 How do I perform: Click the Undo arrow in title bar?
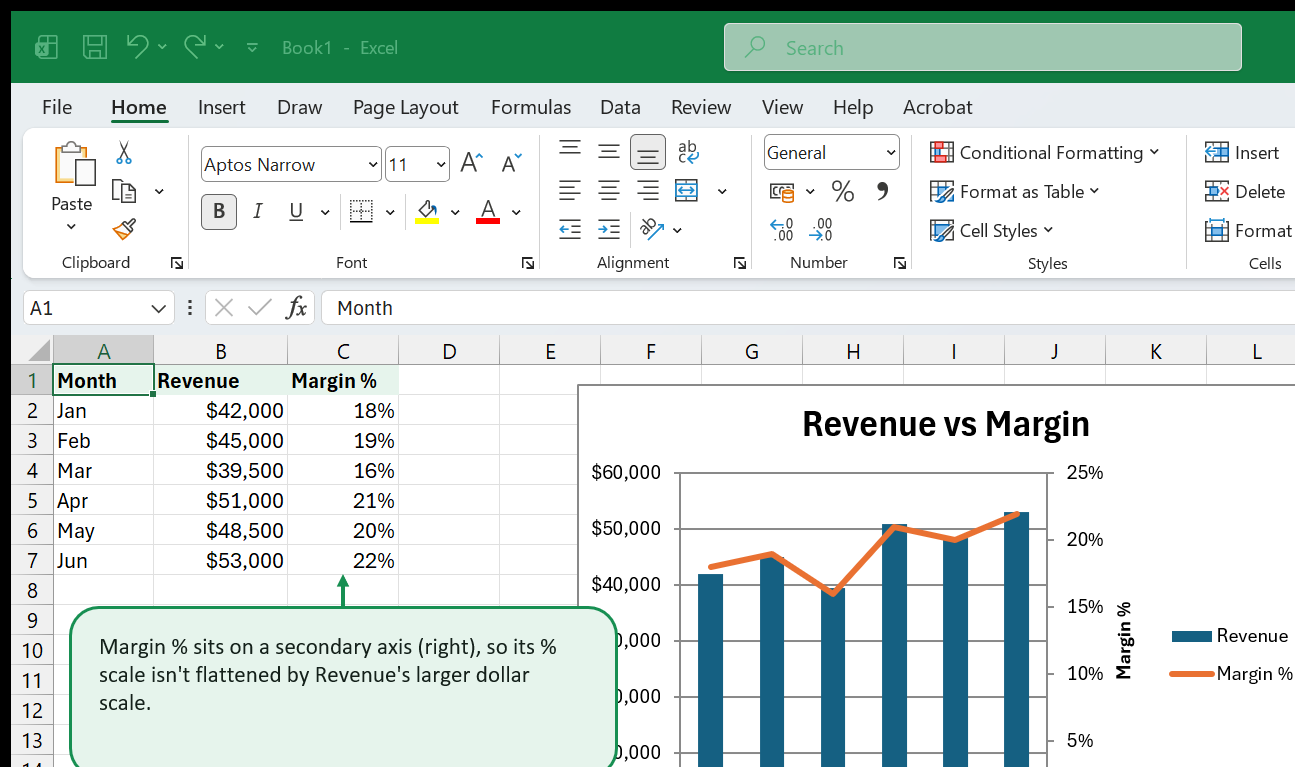tap(138, 46)
